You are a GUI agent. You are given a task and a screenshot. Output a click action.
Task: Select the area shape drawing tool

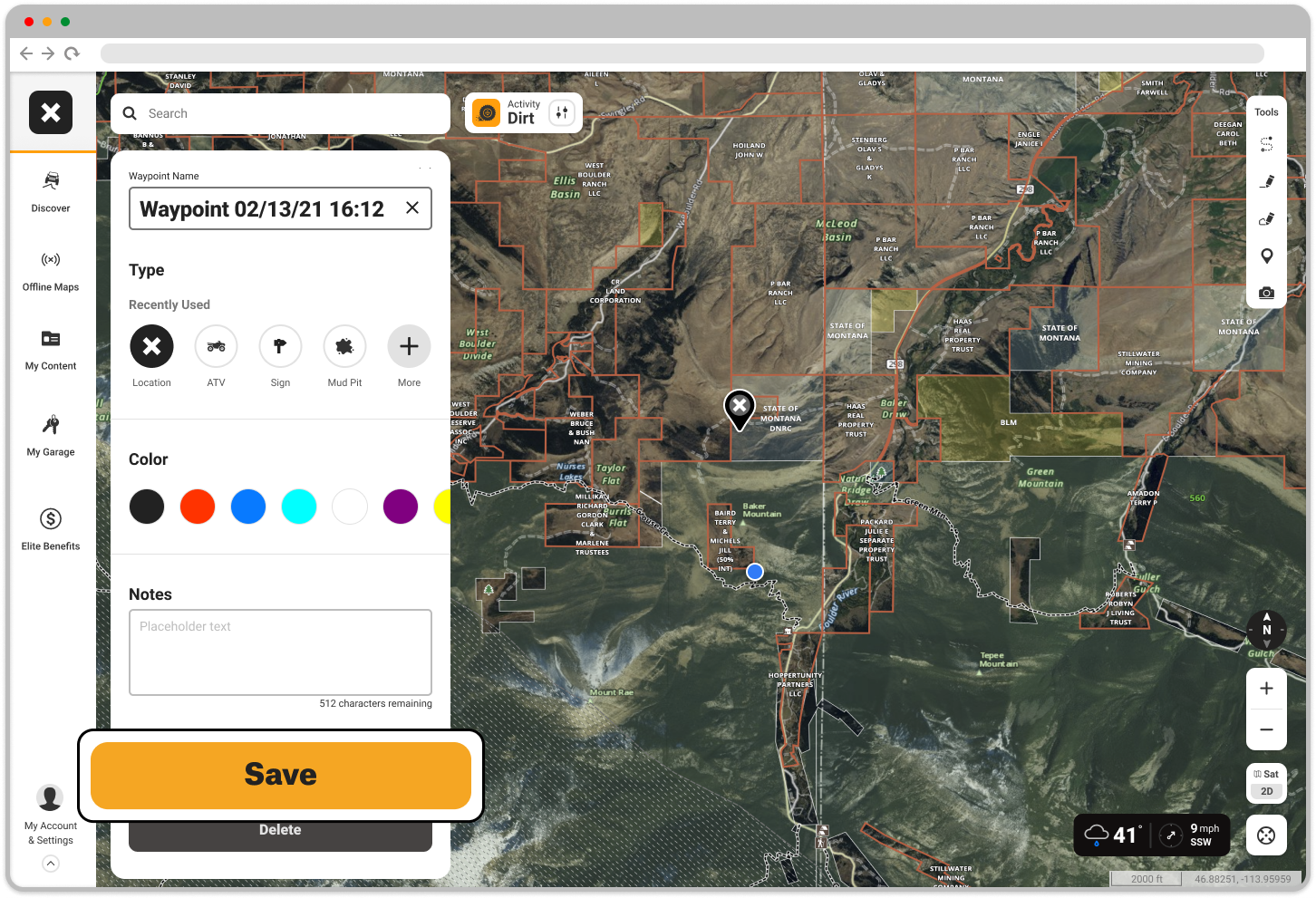pyautogui.click(x=1267, y=218)
